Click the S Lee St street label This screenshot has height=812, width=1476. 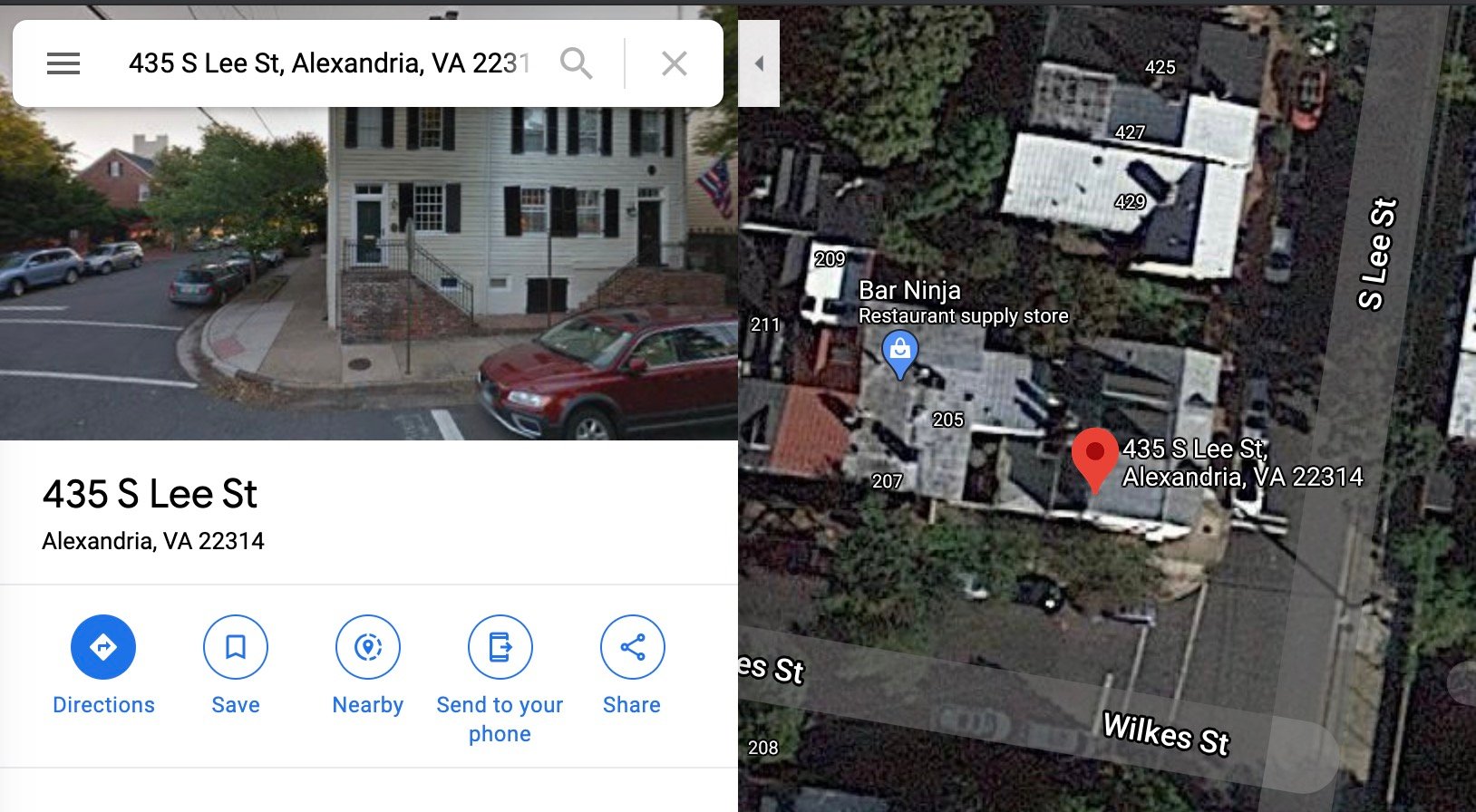(1377, 254)
